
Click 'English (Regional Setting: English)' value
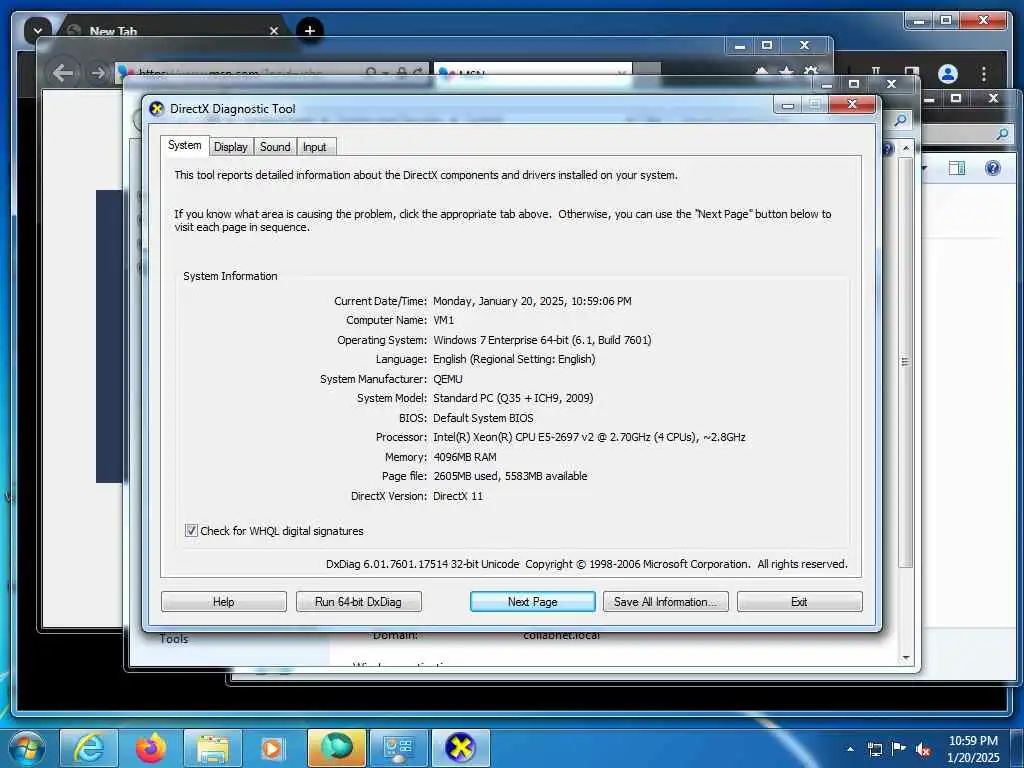pos(514,359)
